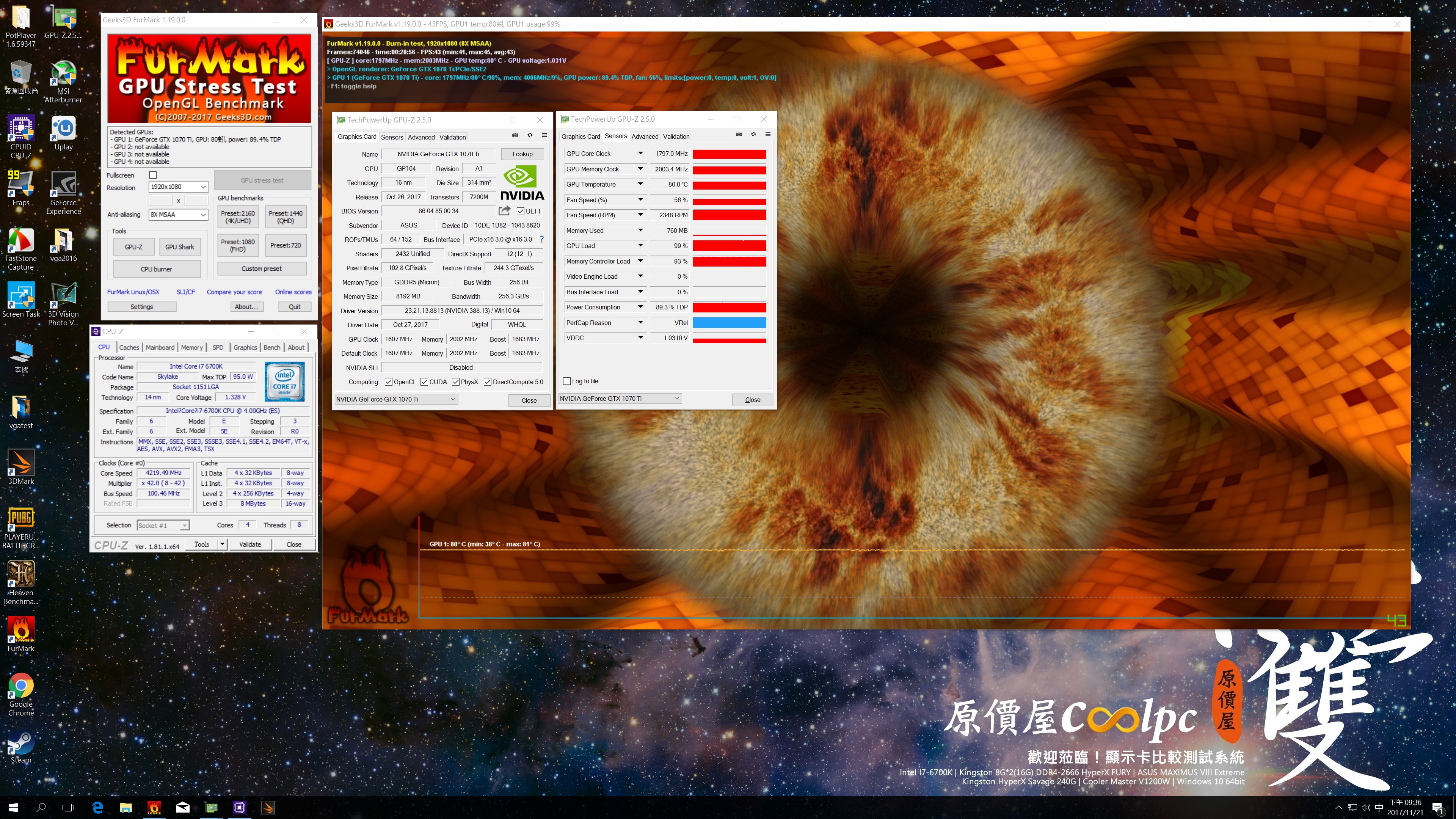
Task: Open the Anti-aliasing 8X MSAA dropdown
Action: [178, 215]
